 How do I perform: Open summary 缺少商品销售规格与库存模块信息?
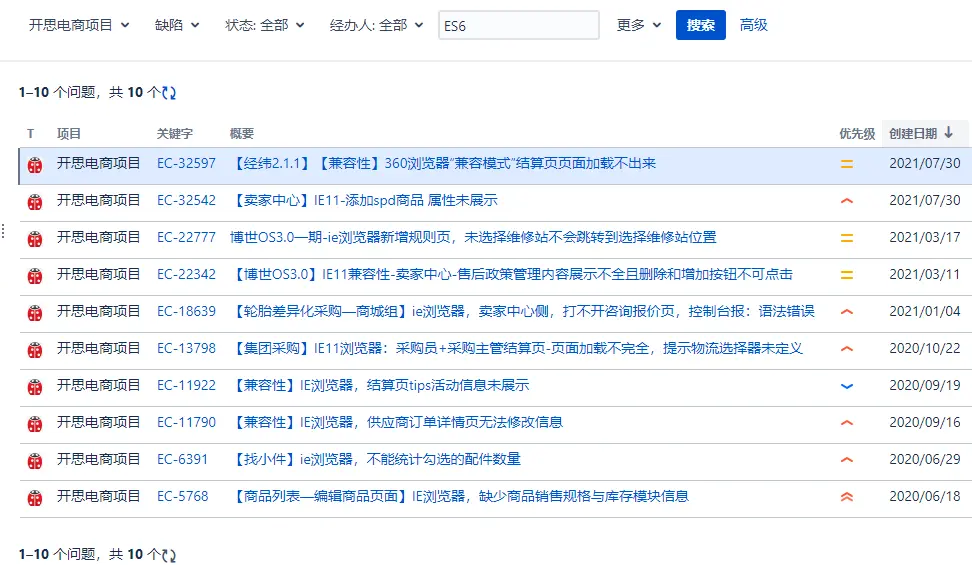(x=459, y=497)
